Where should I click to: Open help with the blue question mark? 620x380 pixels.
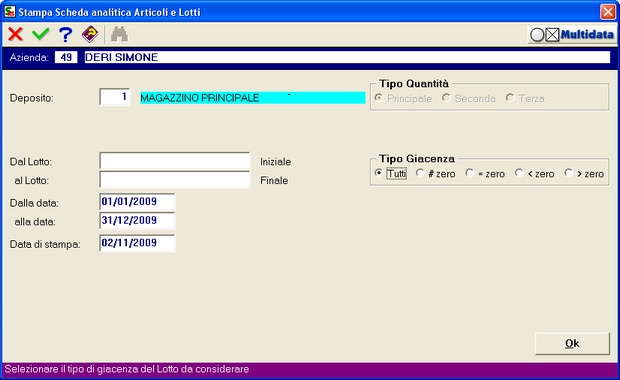point(65,35)
